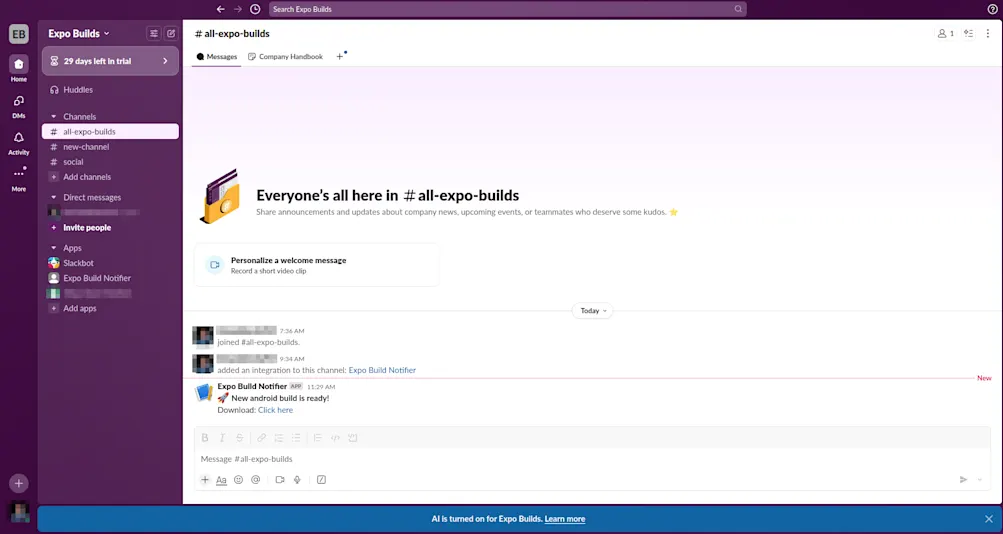
Task: Focus the Message #all-expo-builds field
Action: 592,459
